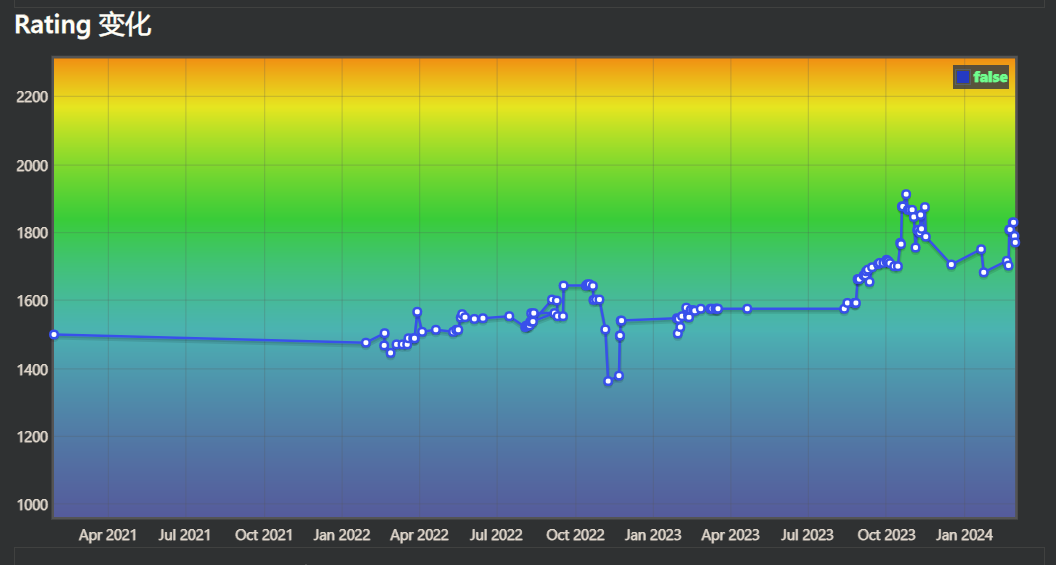Click the y-axis label 1600
1056x565 pixels.
pyautogui.click(x=32, y=301)
